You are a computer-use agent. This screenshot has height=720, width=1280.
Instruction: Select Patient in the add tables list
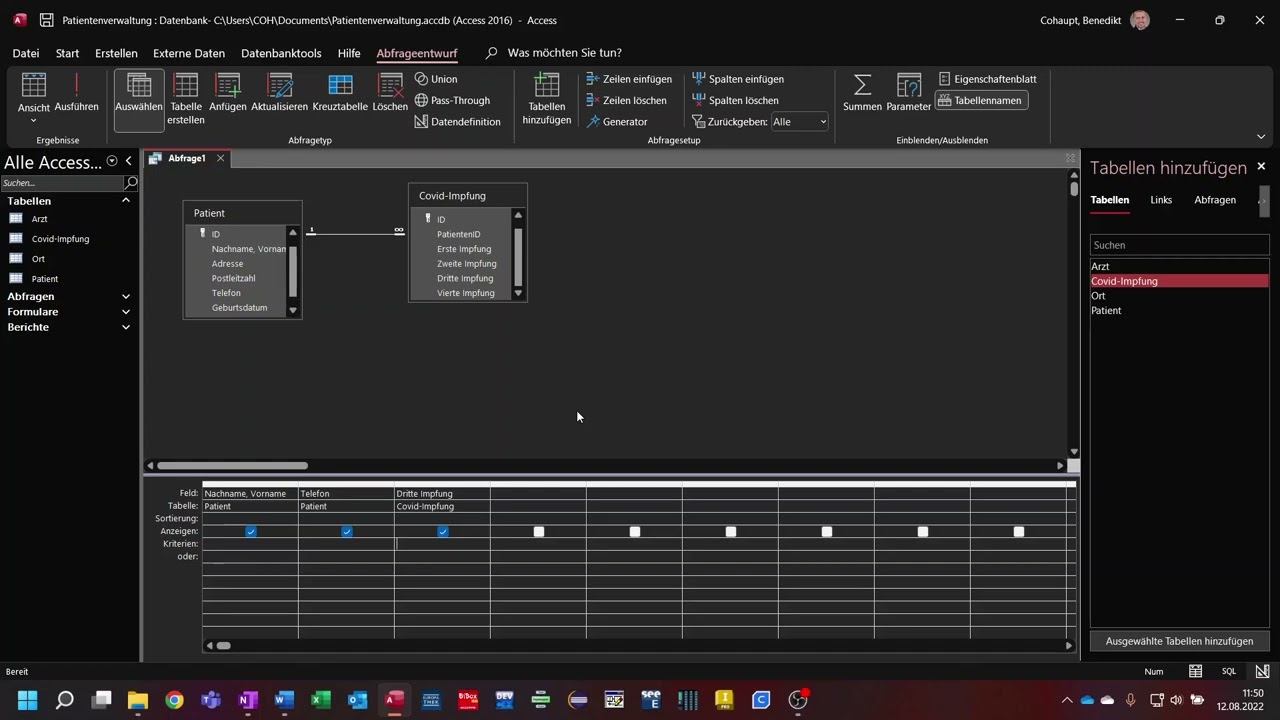pyautogui.click(x=1179, y=310)
